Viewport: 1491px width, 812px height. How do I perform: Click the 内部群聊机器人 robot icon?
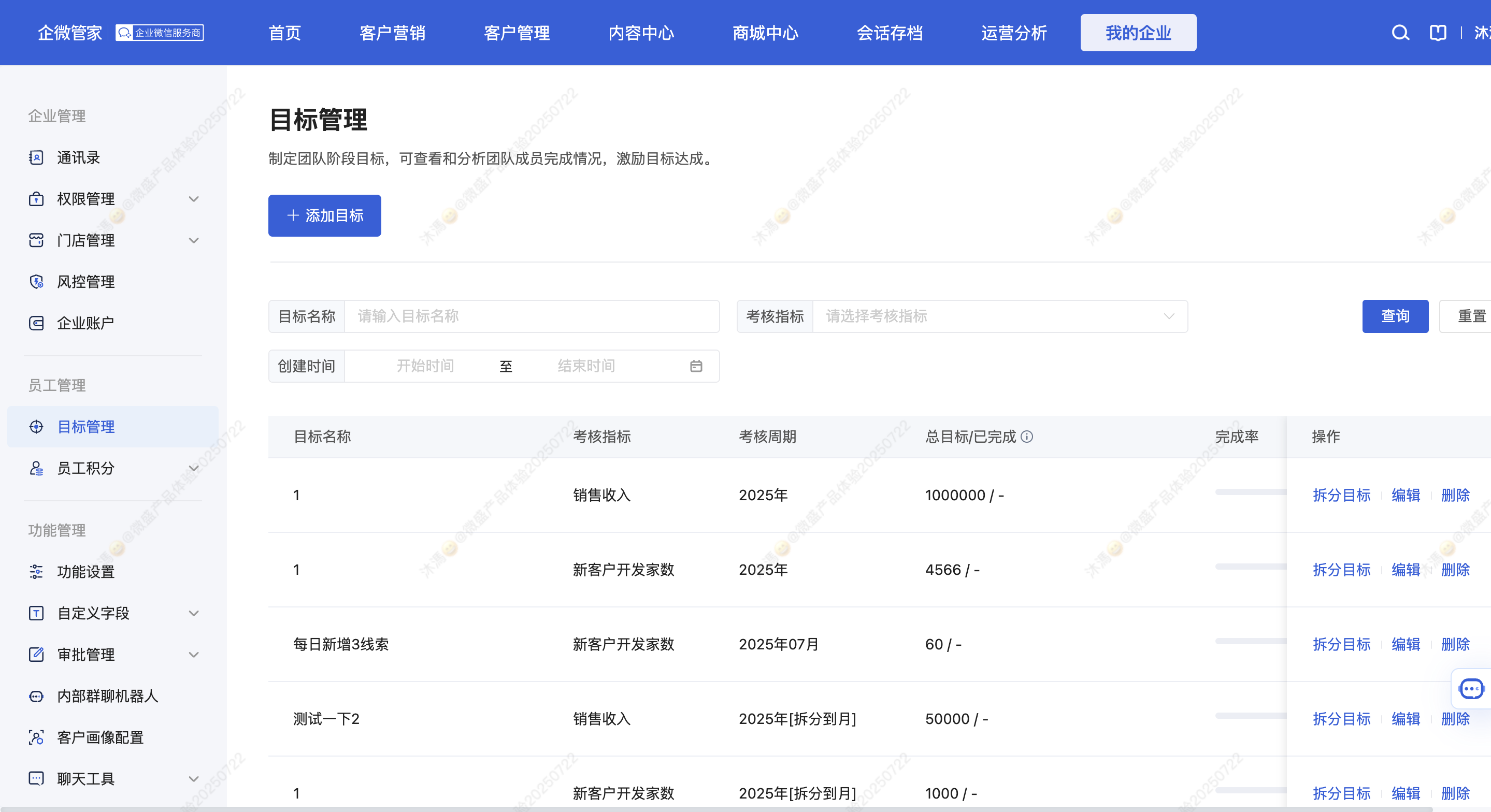(x=36, y=696)
